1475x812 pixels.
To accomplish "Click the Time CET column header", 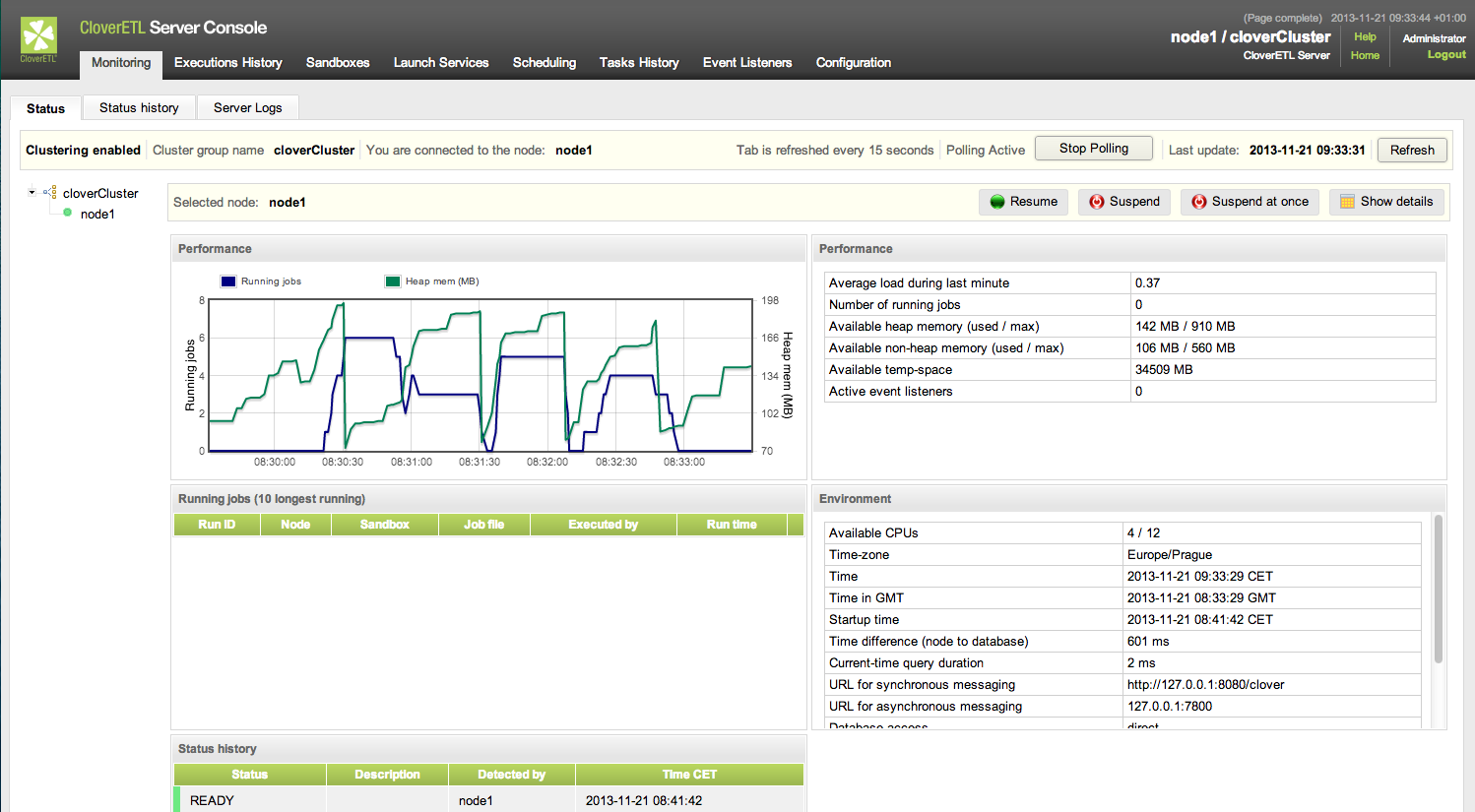I will (689, 775).
